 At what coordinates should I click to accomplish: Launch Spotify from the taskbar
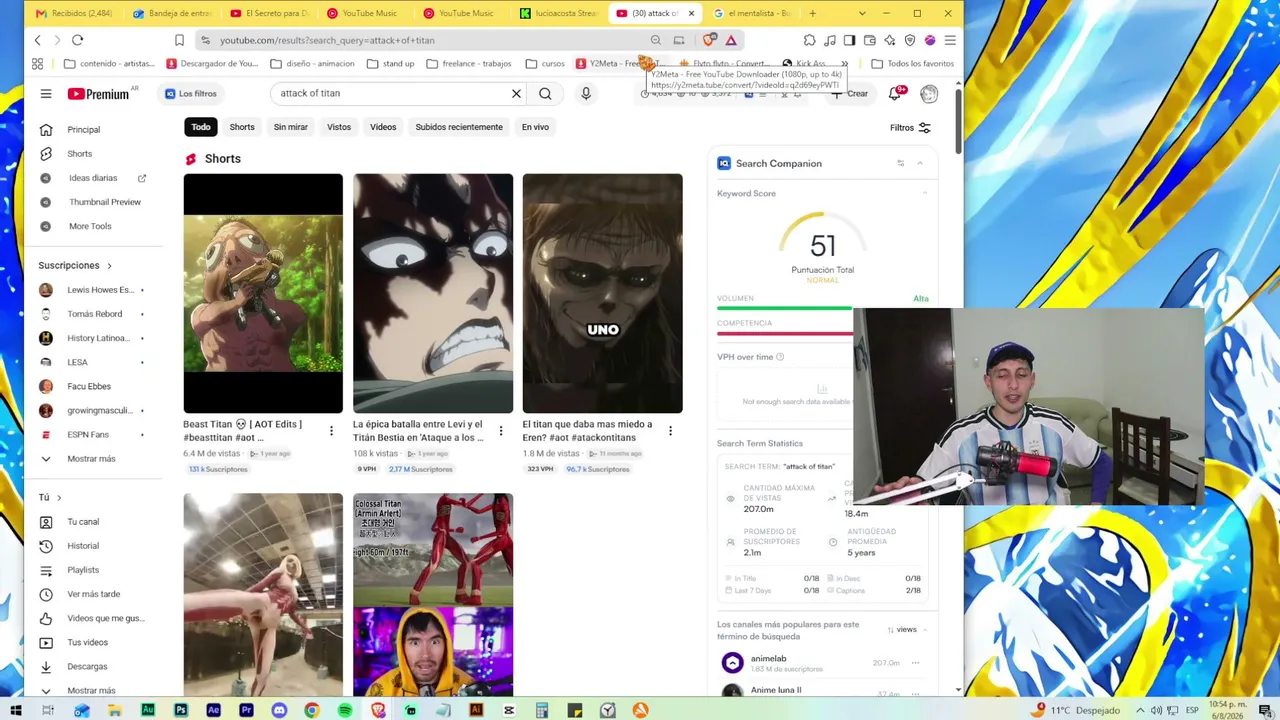[345, 710]
